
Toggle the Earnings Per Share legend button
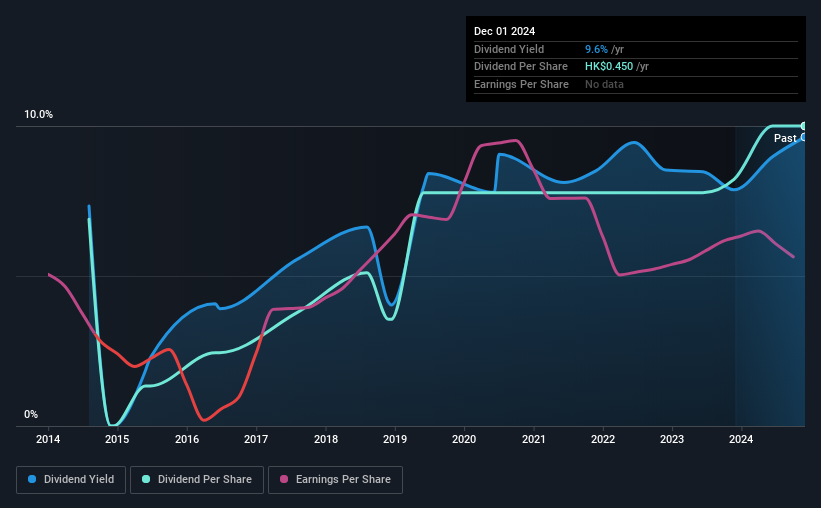pyautogui.click(x=335, y=480)
